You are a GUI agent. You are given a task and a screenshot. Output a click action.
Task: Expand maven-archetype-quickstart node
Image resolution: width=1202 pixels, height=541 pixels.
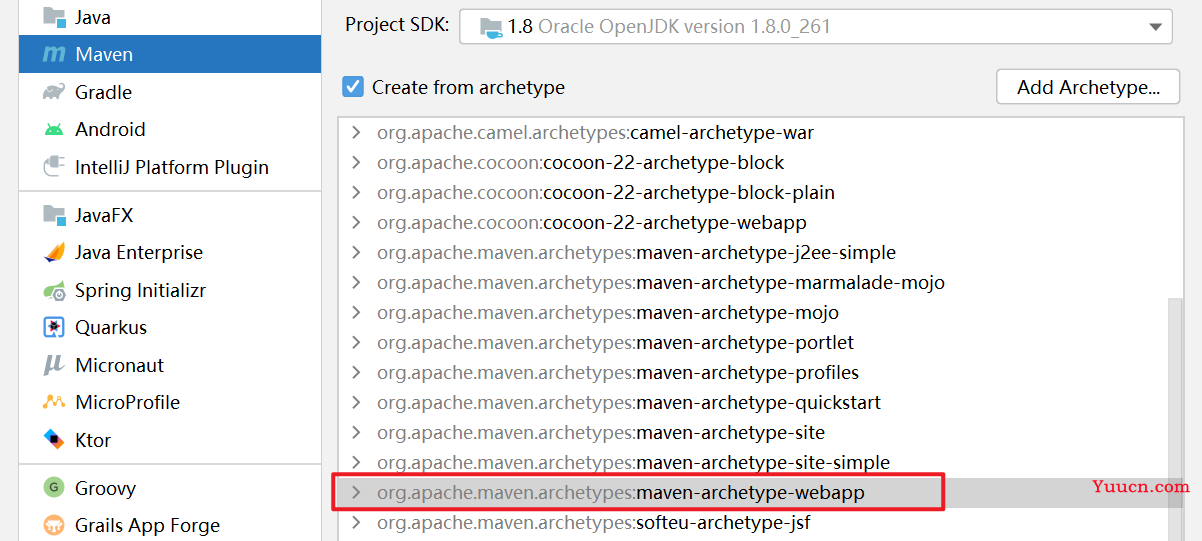355,402
